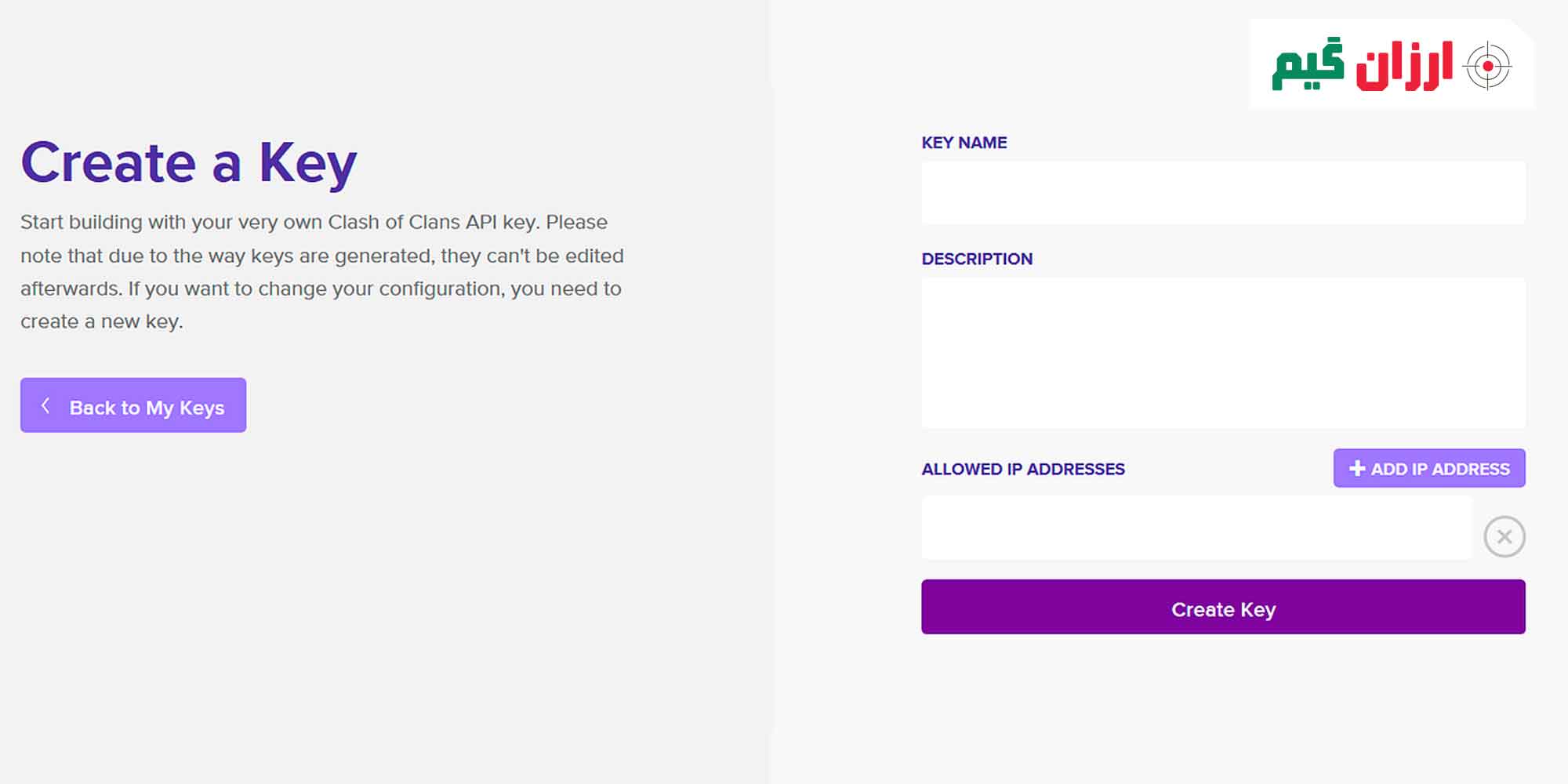The width and height of the screenshot is (1568, 784).
Task: Click the 'create a new key.' text line
Action: (102, 321)
